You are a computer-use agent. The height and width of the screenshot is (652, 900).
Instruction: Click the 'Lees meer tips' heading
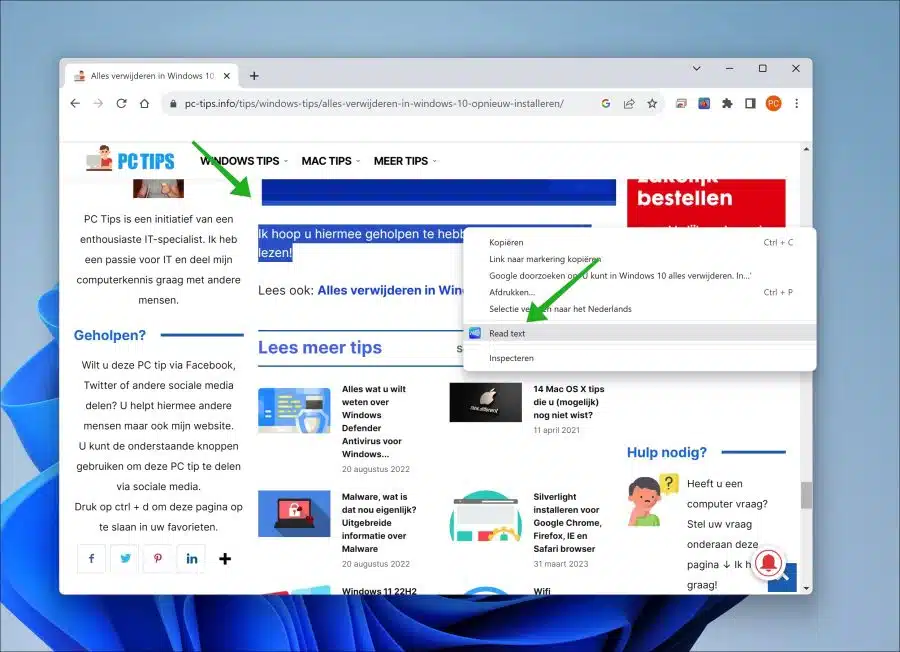(x=320, y=347)
